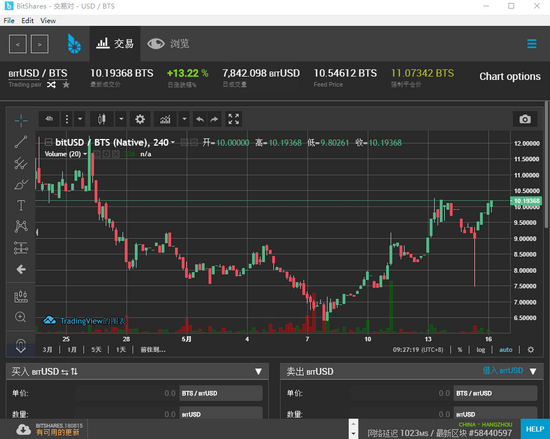Viewport: 550px width, 439px height.
Task: Open Chart options
Action: 510,76
